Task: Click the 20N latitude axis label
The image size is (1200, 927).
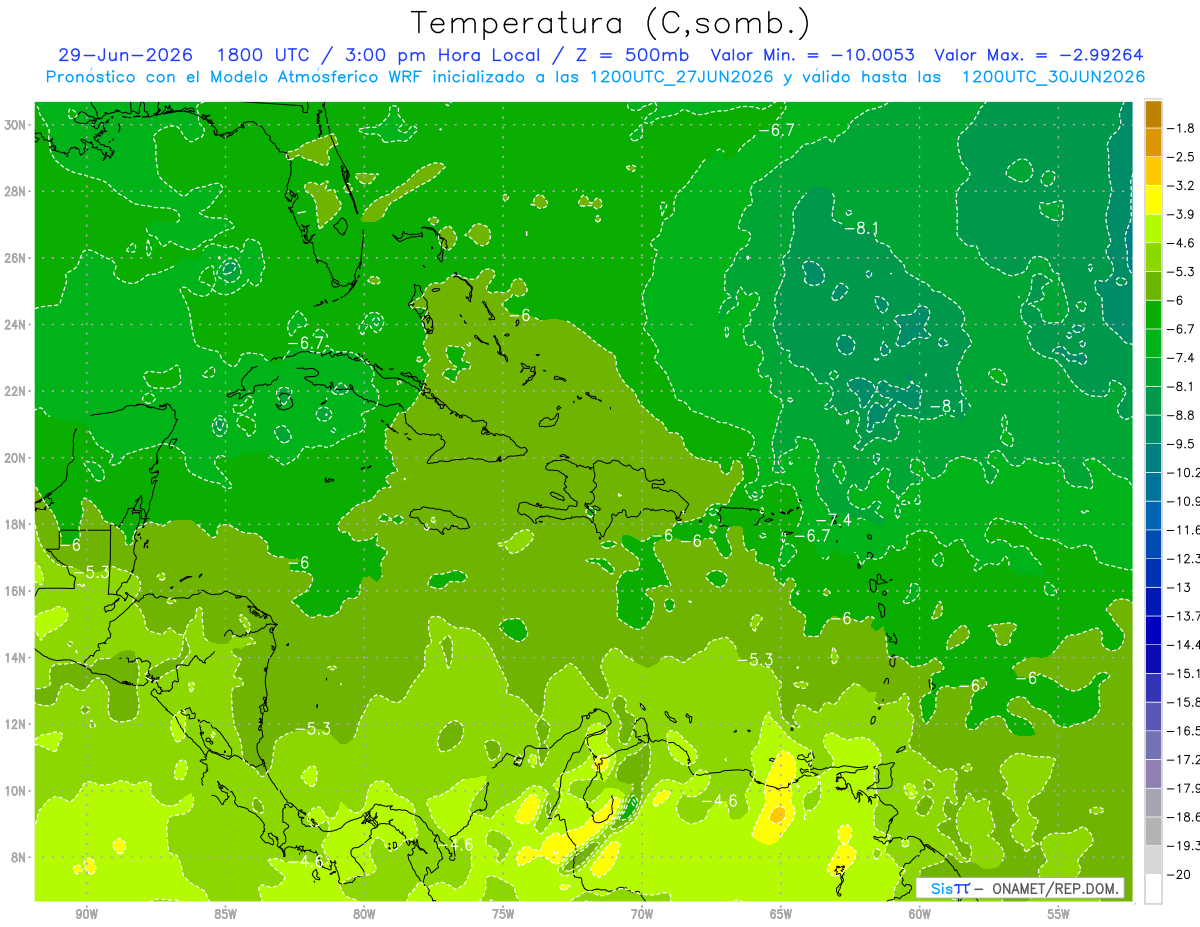Action: tap(17, 458)
